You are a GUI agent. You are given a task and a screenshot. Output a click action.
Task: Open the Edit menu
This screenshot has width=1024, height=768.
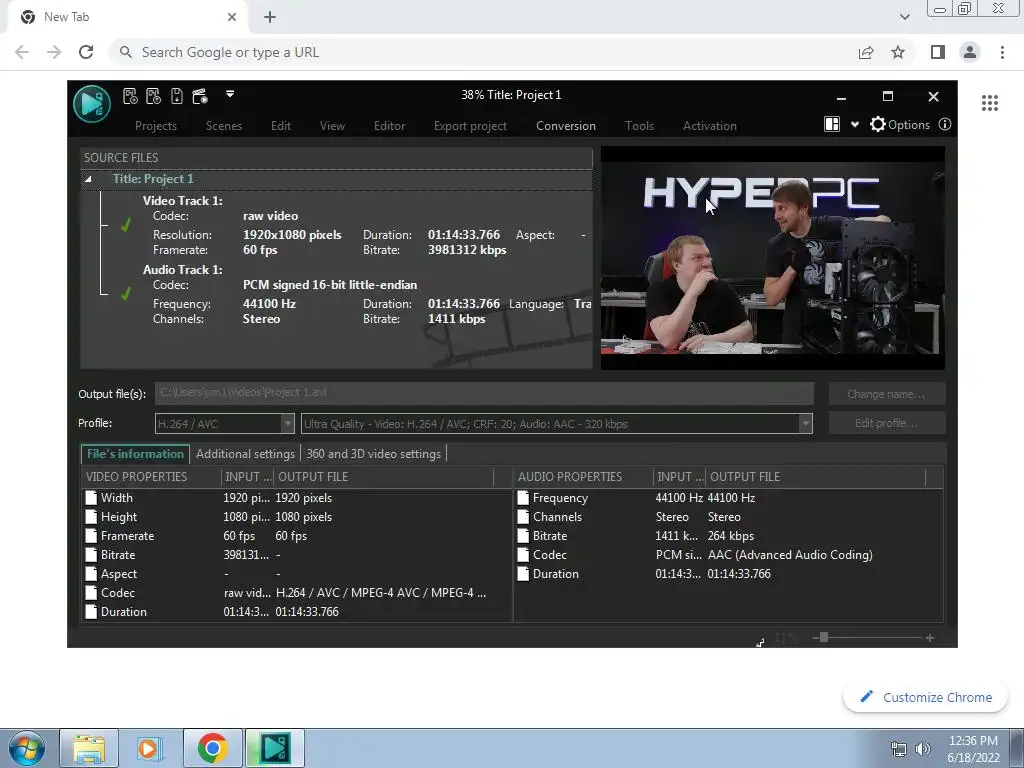click(281, 126)
